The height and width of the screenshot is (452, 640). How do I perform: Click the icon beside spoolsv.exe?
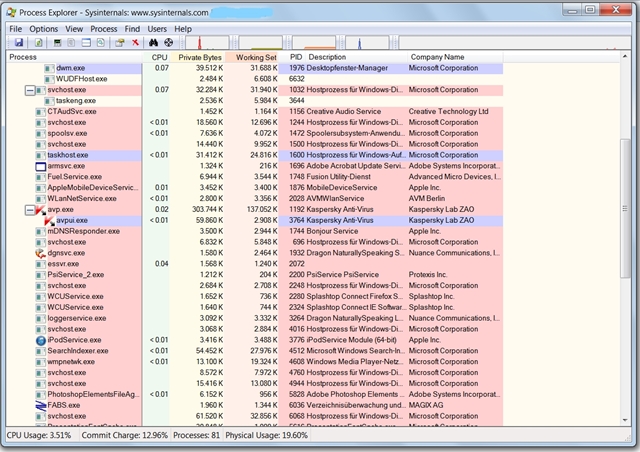click(x=40, y=134)
